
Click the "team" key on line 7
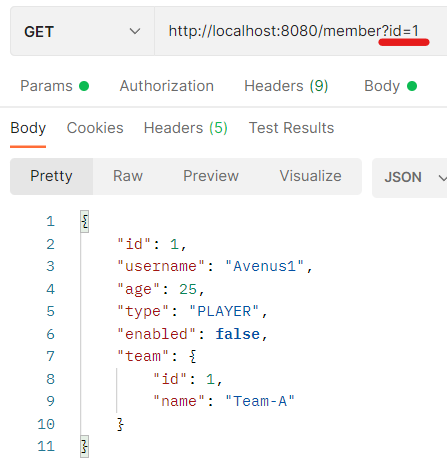tap(143, 356)
